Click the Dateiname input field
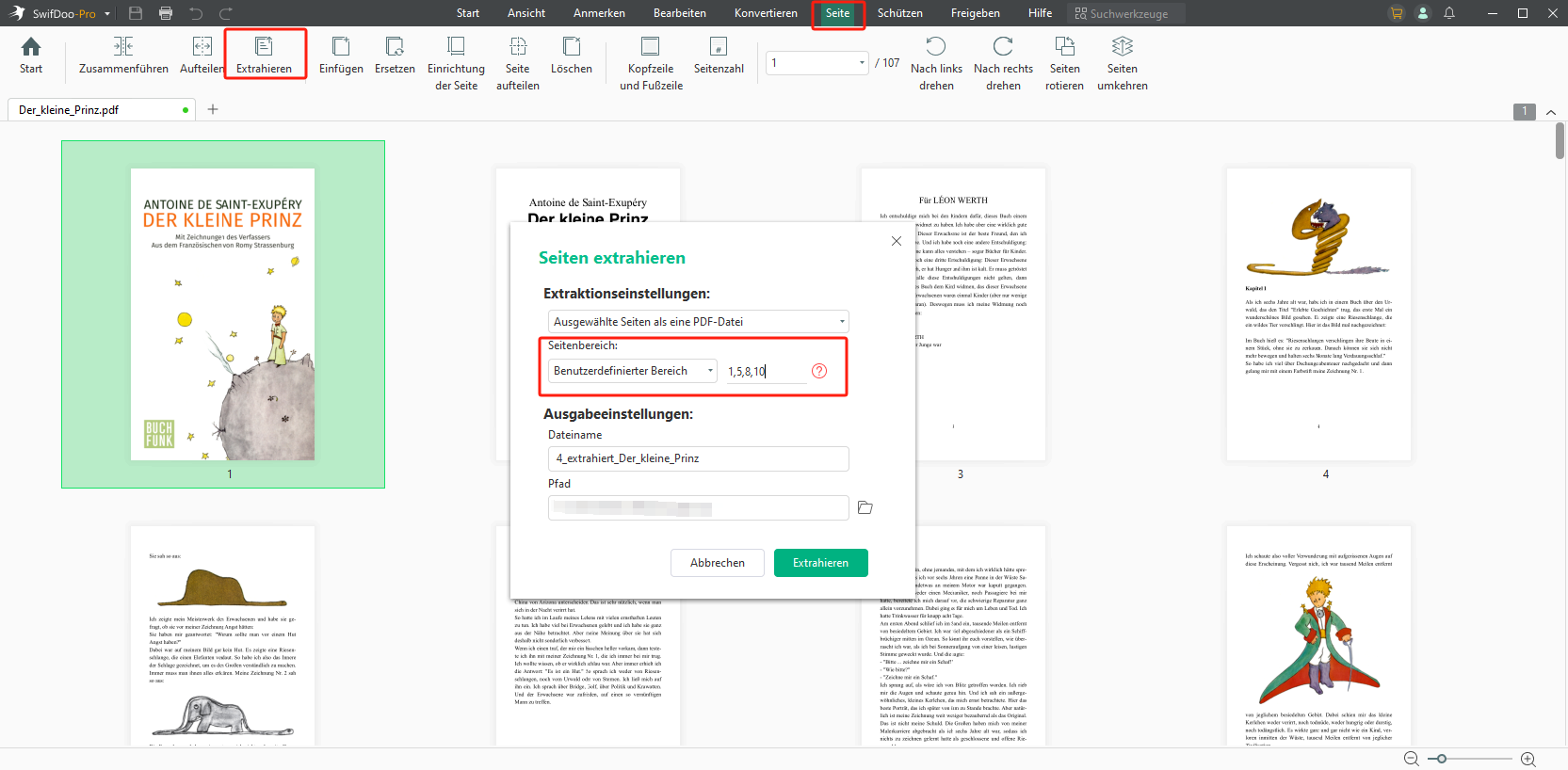1568x770 pixels. point(699,458)
